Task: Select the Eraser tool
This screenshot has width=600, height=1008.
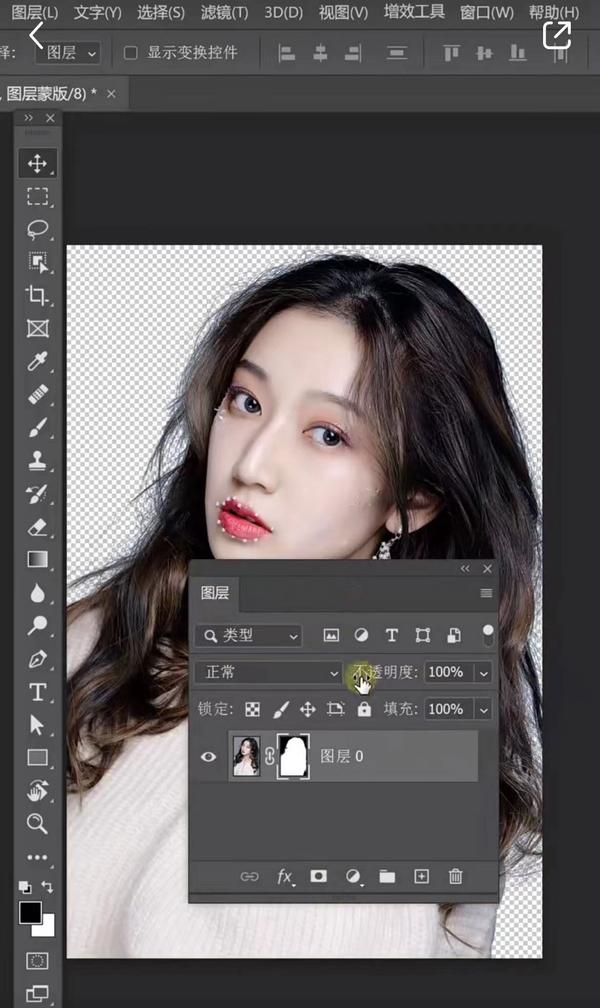Action: pos(38,526)
